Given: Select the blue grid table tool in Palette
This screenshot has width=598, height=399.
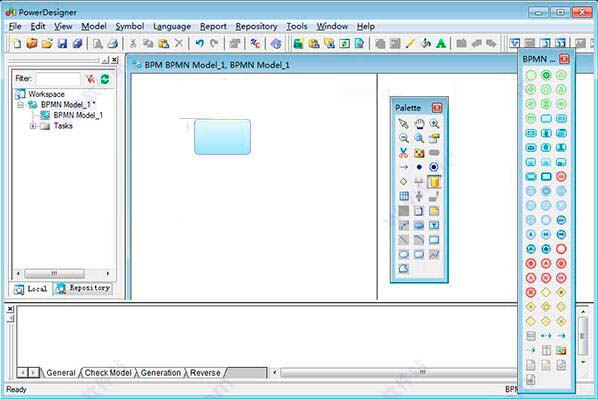Looking at the screenshot, I should [x=403, y=196].
